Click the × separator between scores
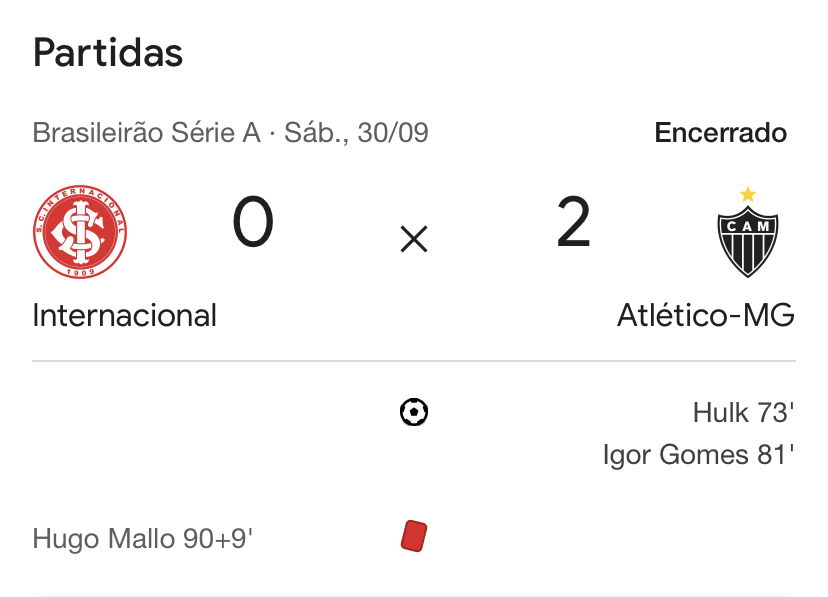The image size is (828, 597). [x=414, y=239]
